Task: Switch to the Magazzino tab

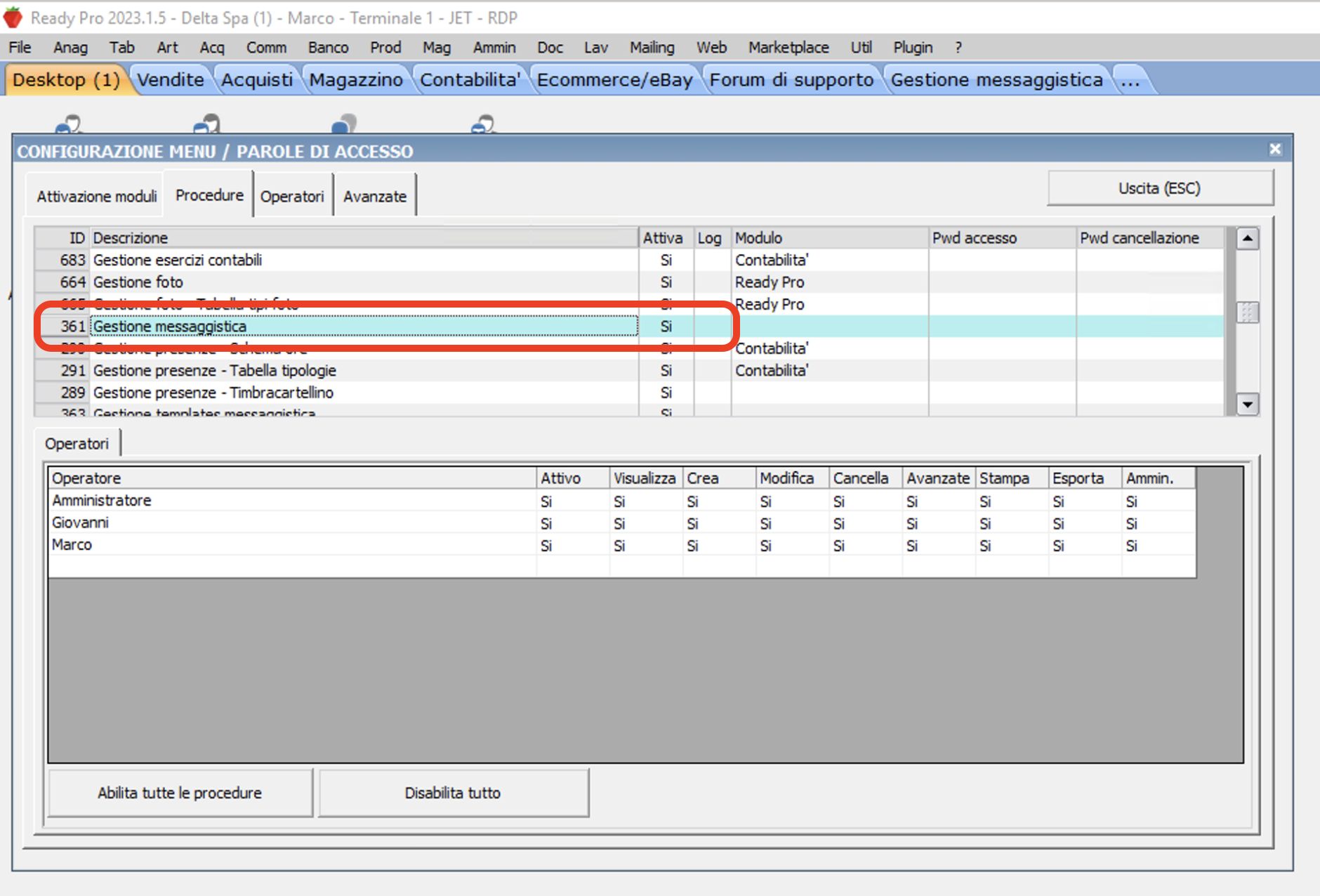Action: 356,80
